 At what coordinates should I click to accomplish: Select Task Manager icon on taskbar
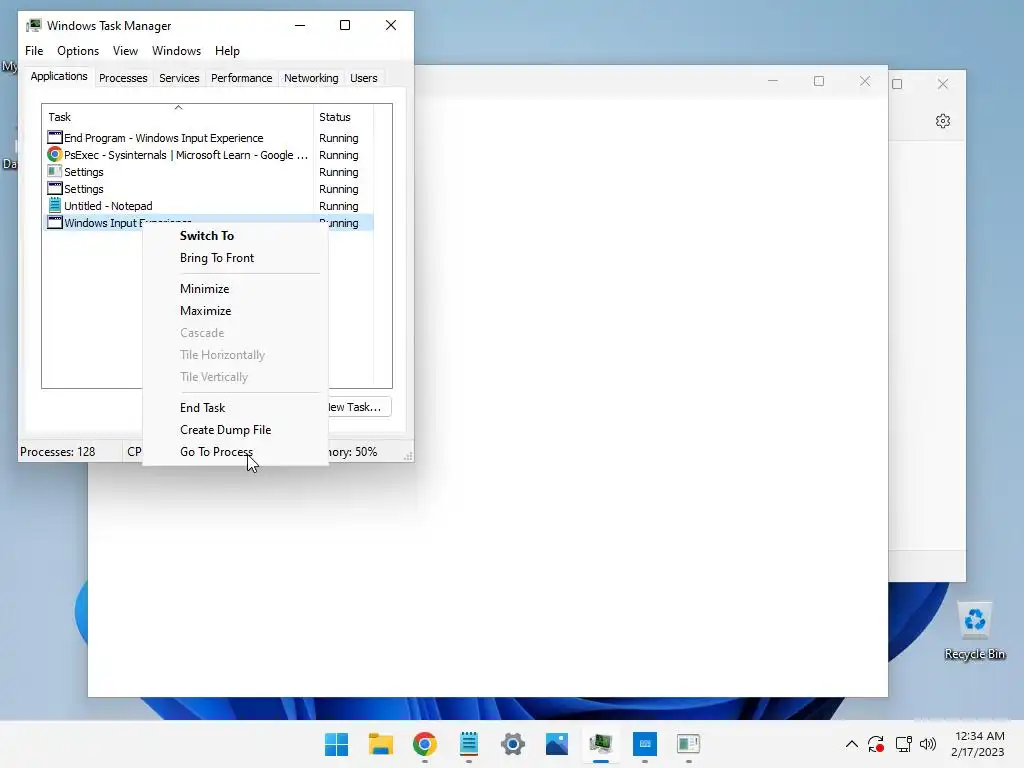tap(601, 744)
